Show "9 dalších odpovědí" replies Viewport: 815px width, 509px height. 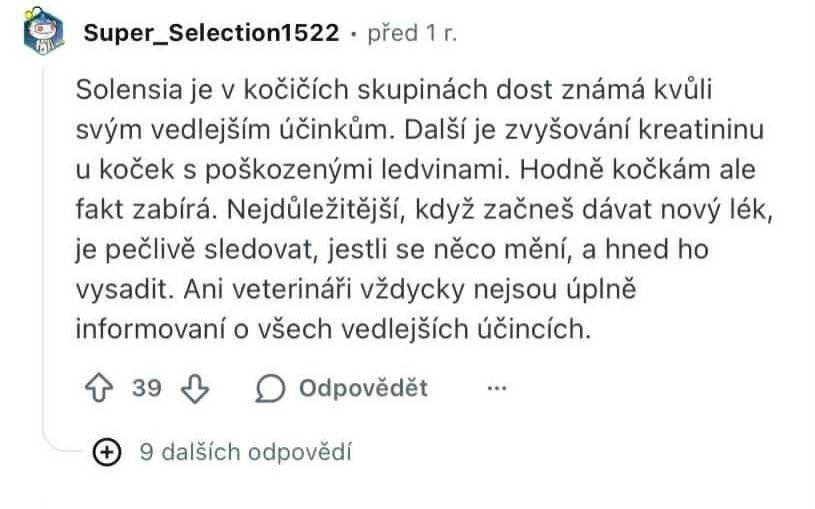(x=245, y=452)
